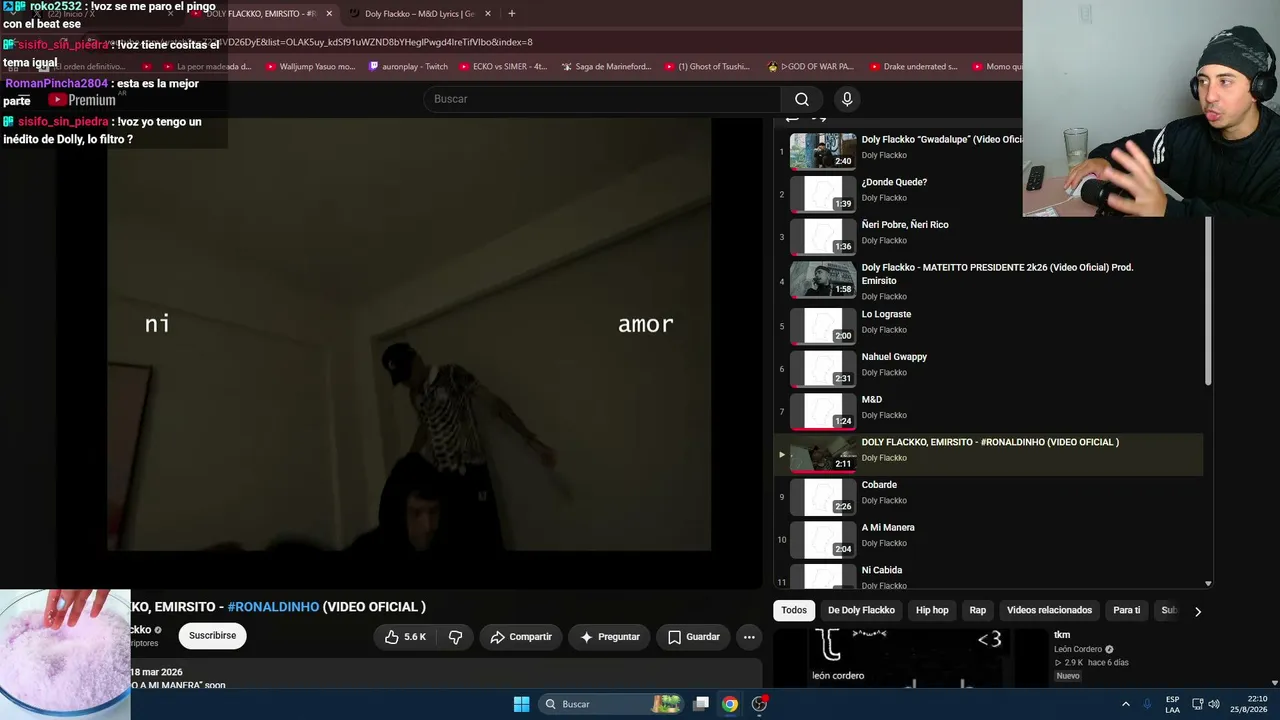Image resolution: width=1280 pixels, height=720 pixels.
Task: Close the M&D Lyrics browser tab
Action: (x=488, y=14)
